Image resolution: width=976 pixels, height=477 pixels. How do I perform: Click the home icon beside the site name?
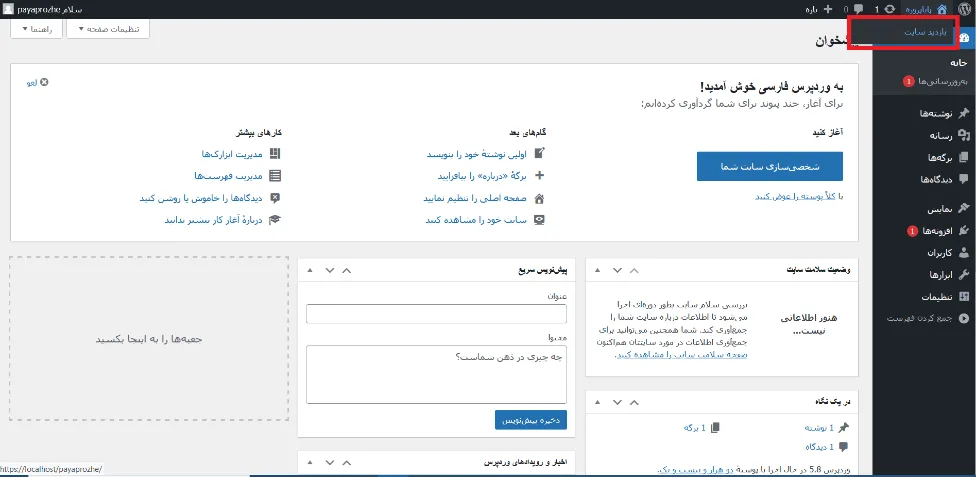[942, 9]
